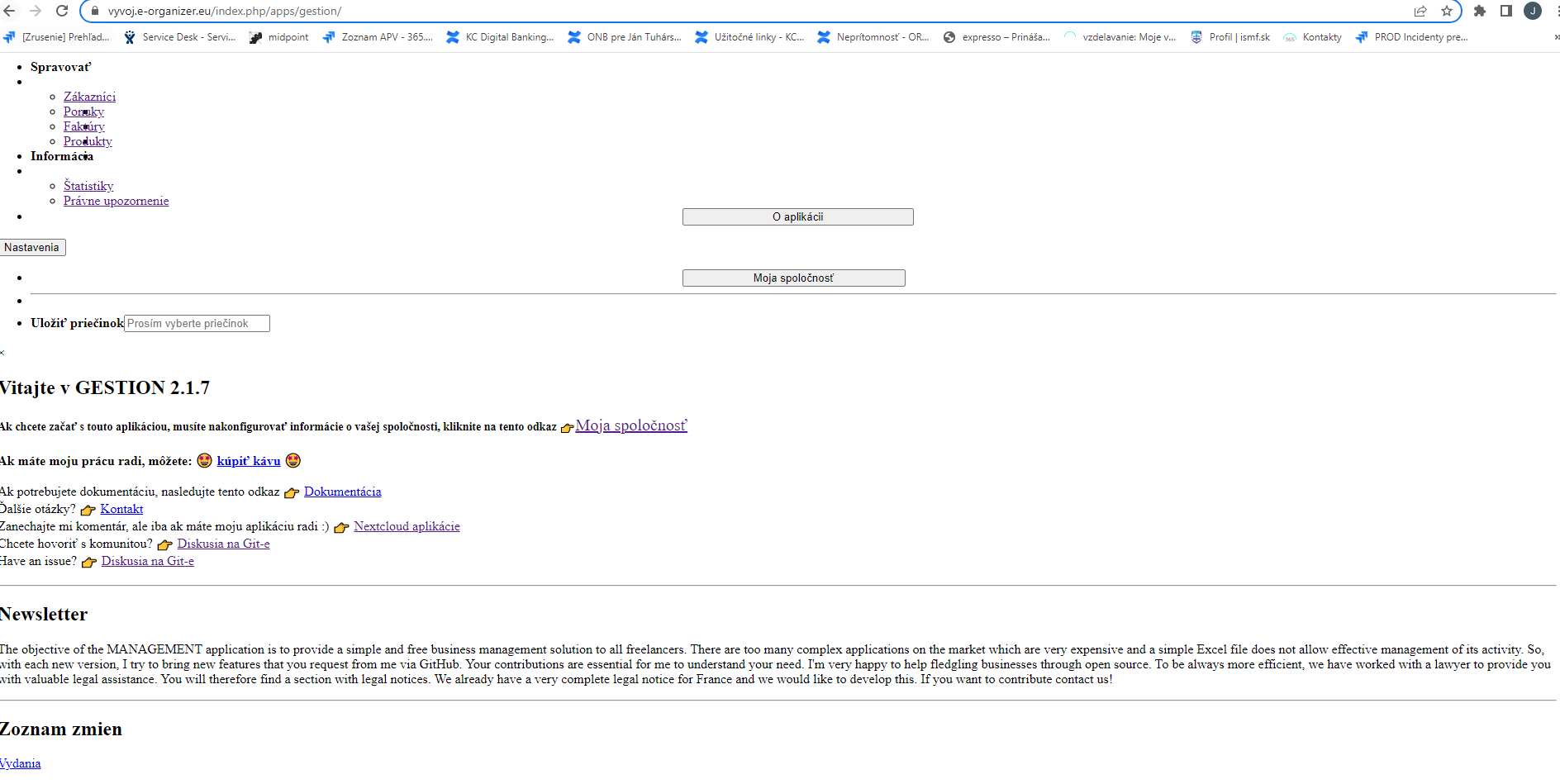Open Diskusia na Git-e community link
This screenshot has width=1560, height=784.
point(223,544)
